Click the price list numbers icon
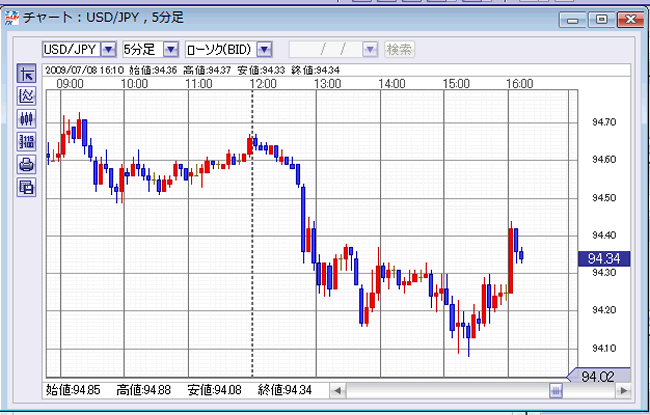Image resolution: width=650 pixels, height=415 pixels. coord(27,141)
